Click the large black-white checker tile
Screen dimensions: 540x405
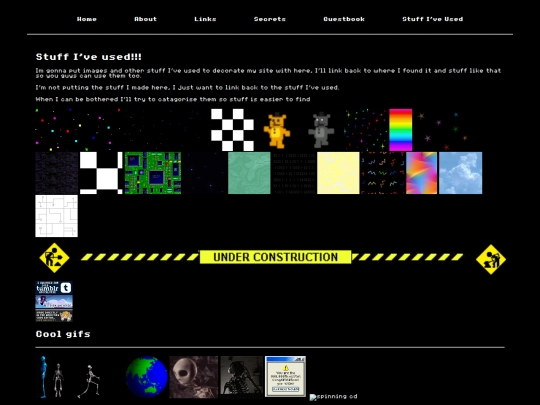(101, 173)
